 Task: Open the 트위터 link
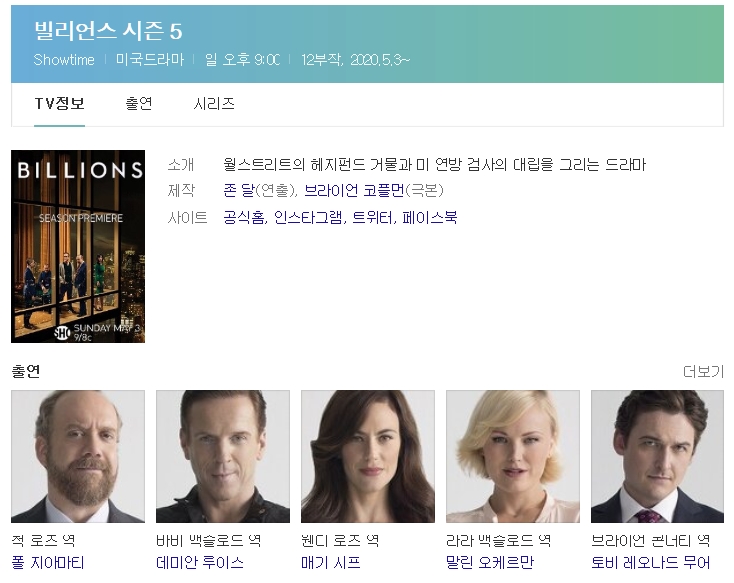[x=372, y=218]
